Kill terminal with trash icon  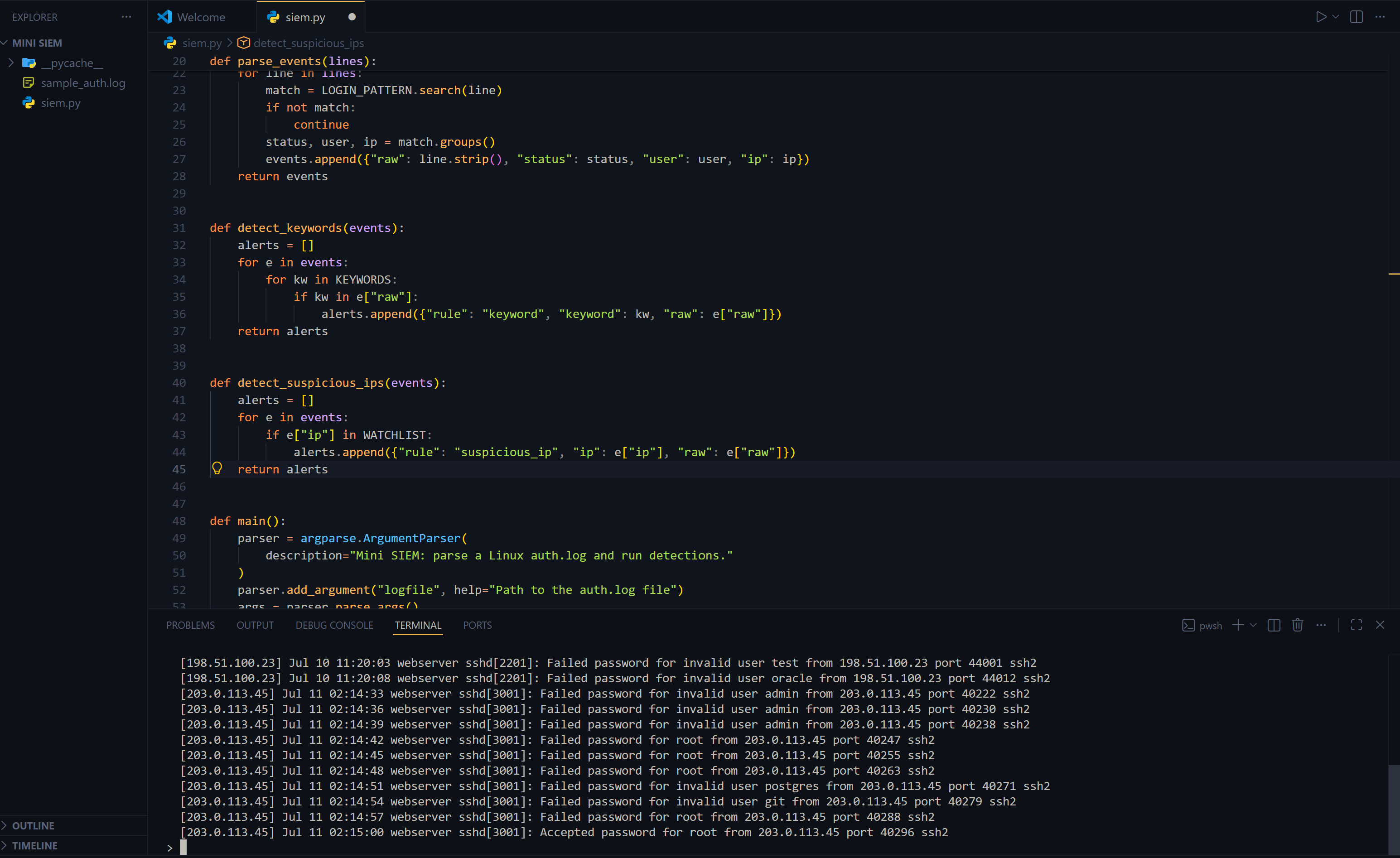coord(1298,625)
